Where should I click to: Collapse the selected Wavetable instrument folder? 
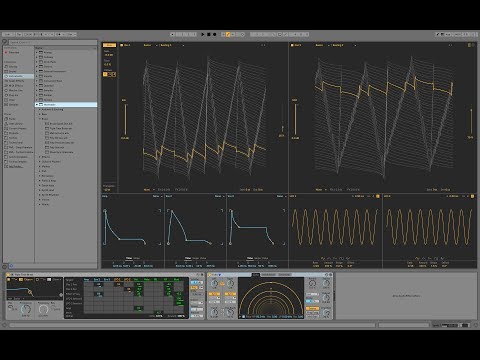coord(37,105)
